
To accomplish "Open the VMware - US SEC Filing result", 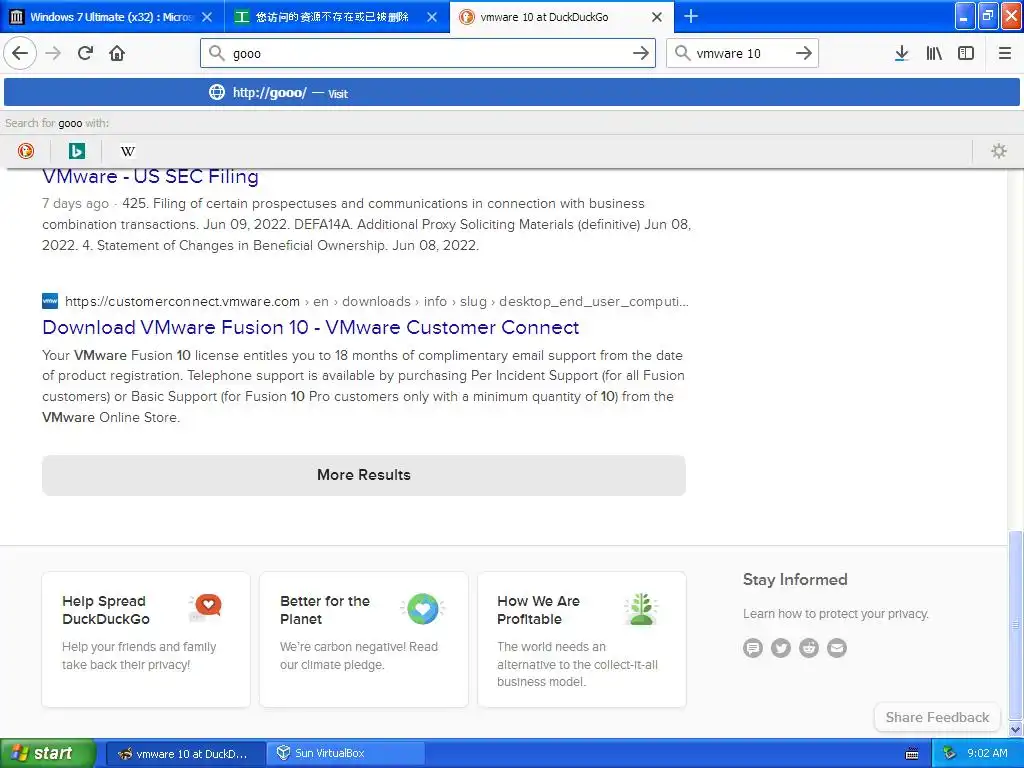I will pyautogui.click(x=150, y=176).
